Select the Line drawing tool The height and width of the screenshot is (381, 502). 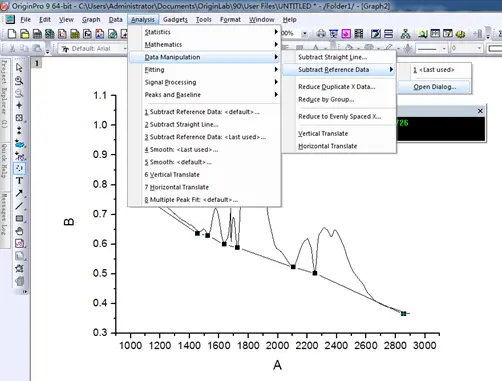(x=19, y=206)
